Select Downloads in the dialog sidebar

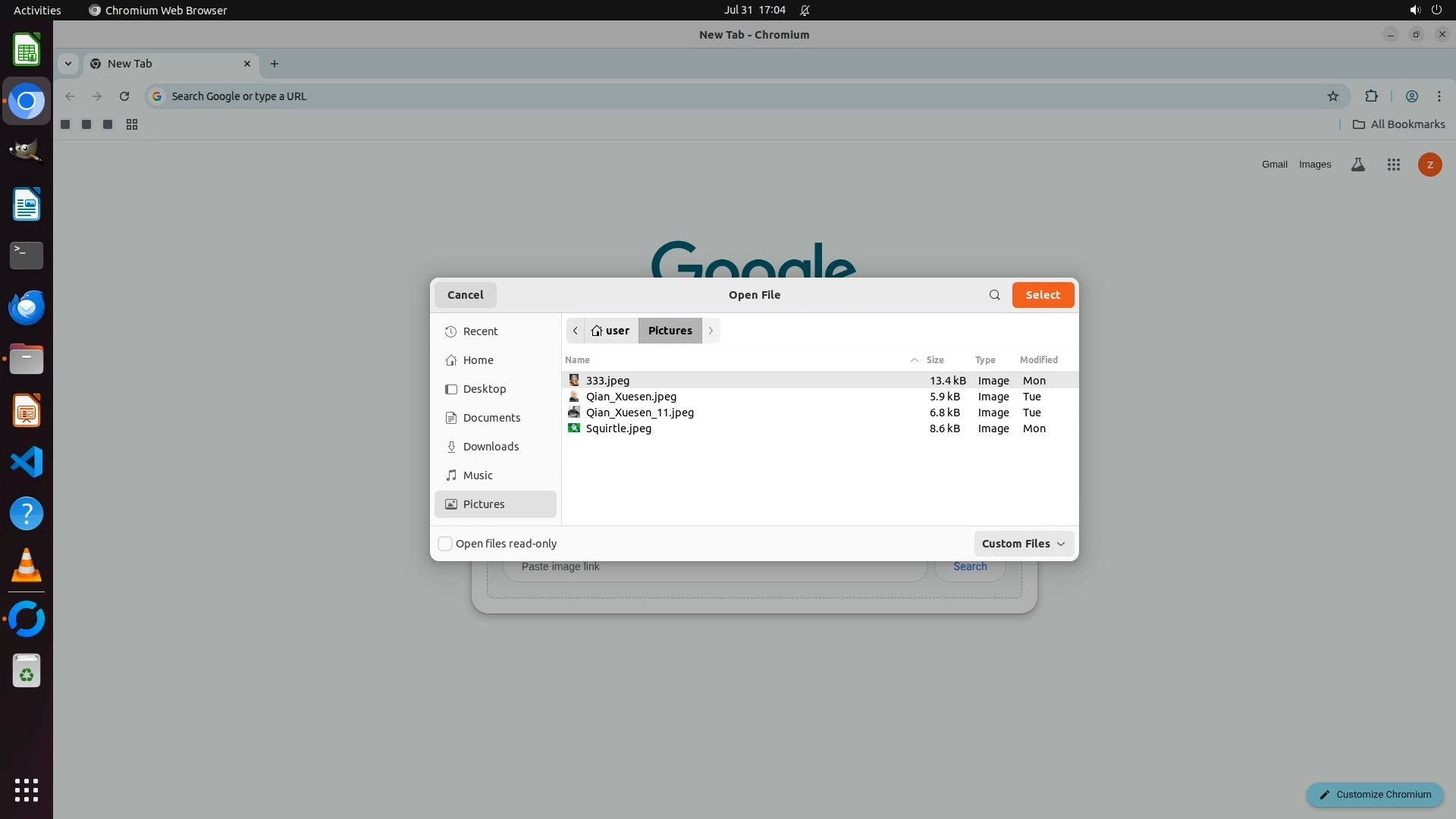point(491,447)
